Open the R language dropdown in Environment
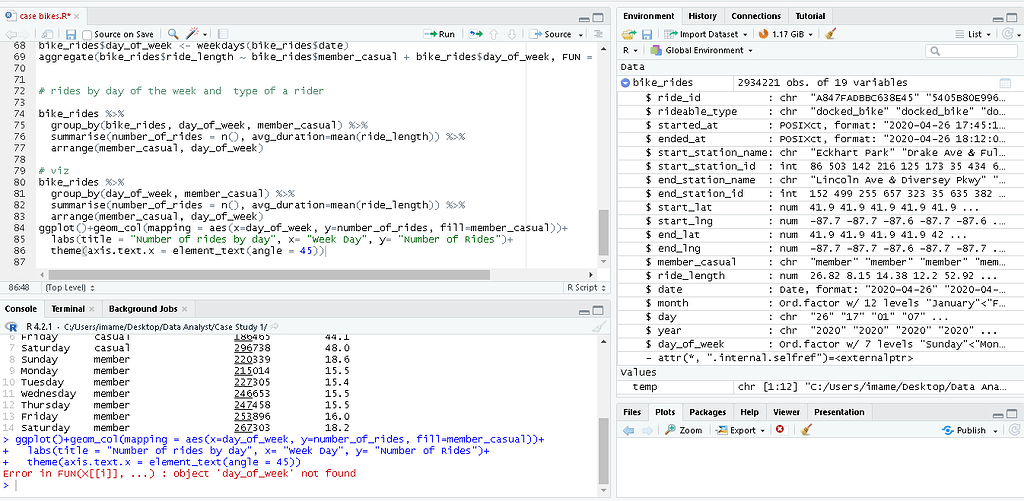1024x501 pixels. [630, 50]
